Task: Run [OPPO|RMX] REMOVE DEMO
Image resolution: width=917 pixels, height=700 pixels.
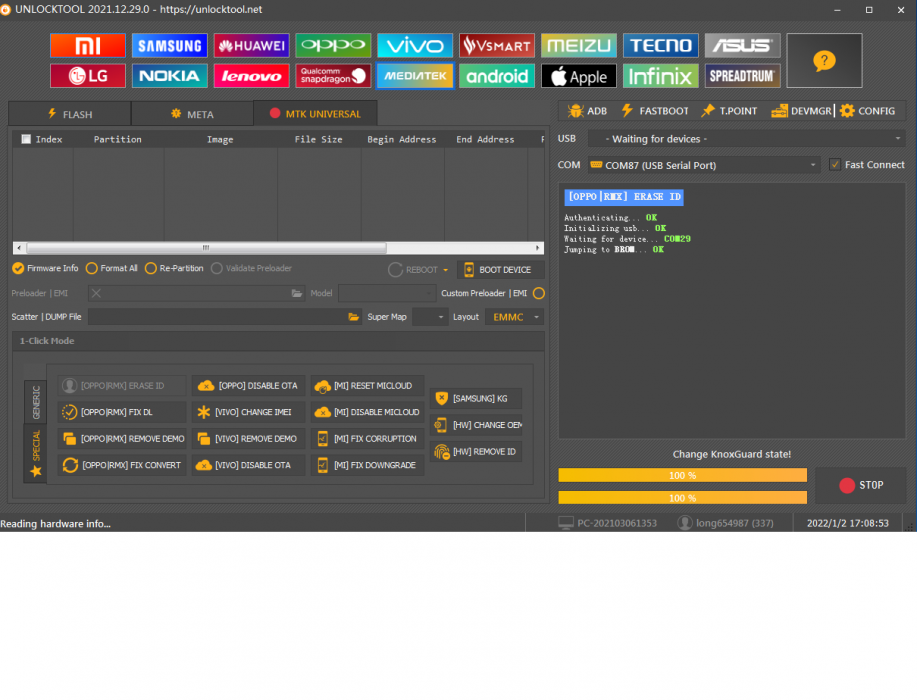Action: coord(122,439)
